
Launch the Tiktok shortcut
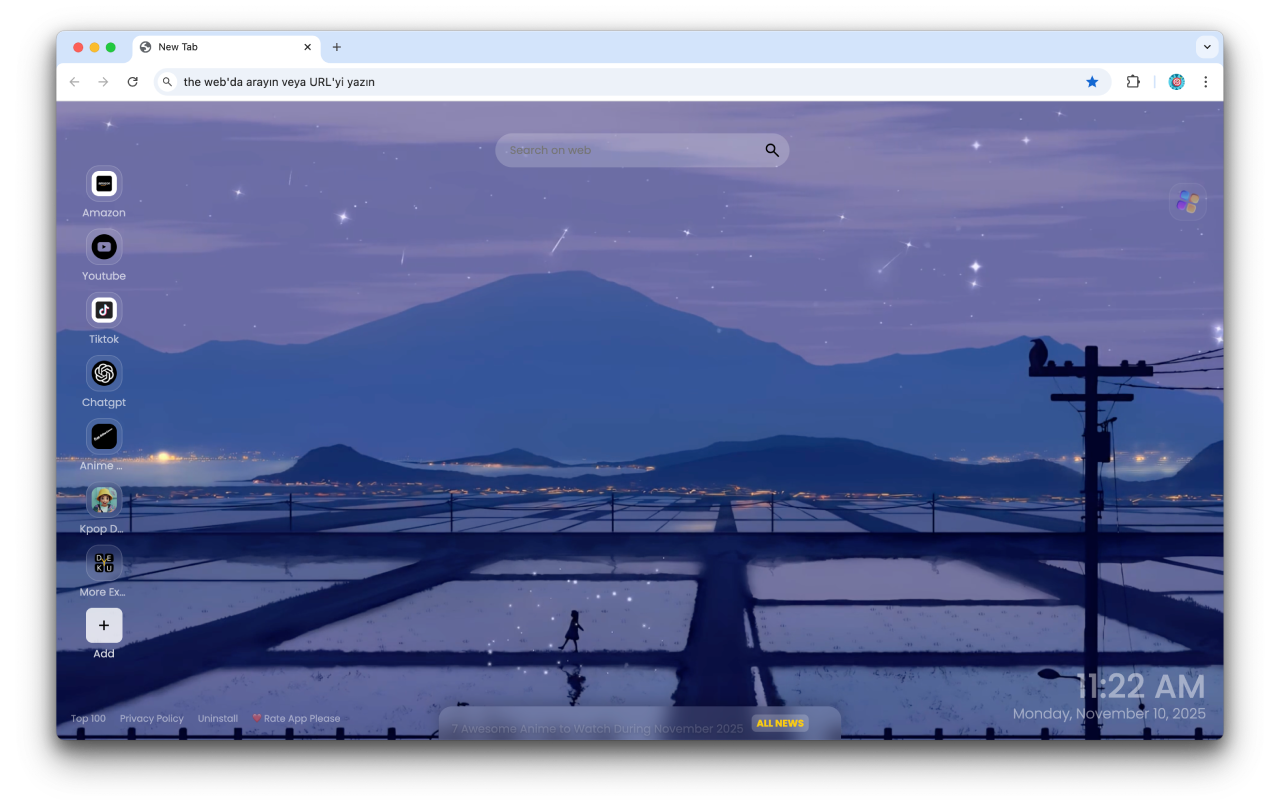coord(104,310)
